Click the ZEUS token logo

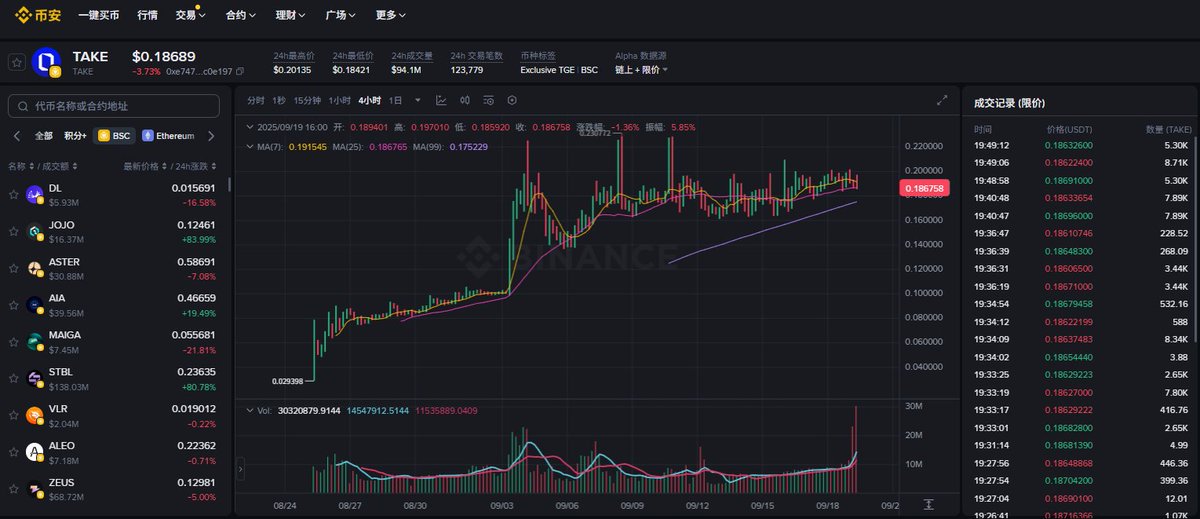[x=34, y=489]
